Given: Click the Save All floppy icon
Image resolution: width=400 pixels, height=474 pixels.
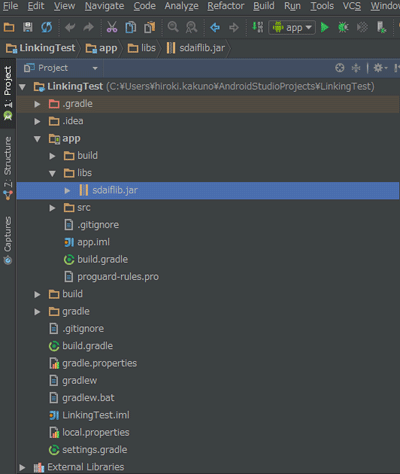Looking at the screenshot, I should 28,27.
